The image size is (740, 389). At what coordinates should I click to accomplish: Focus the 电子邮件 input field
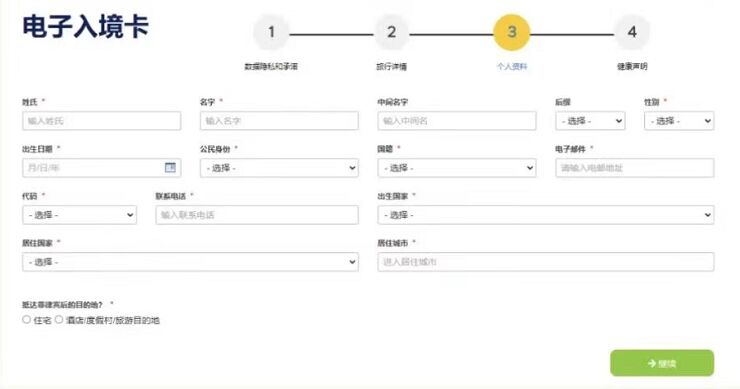pyautogui.click(x=634, y=168)
